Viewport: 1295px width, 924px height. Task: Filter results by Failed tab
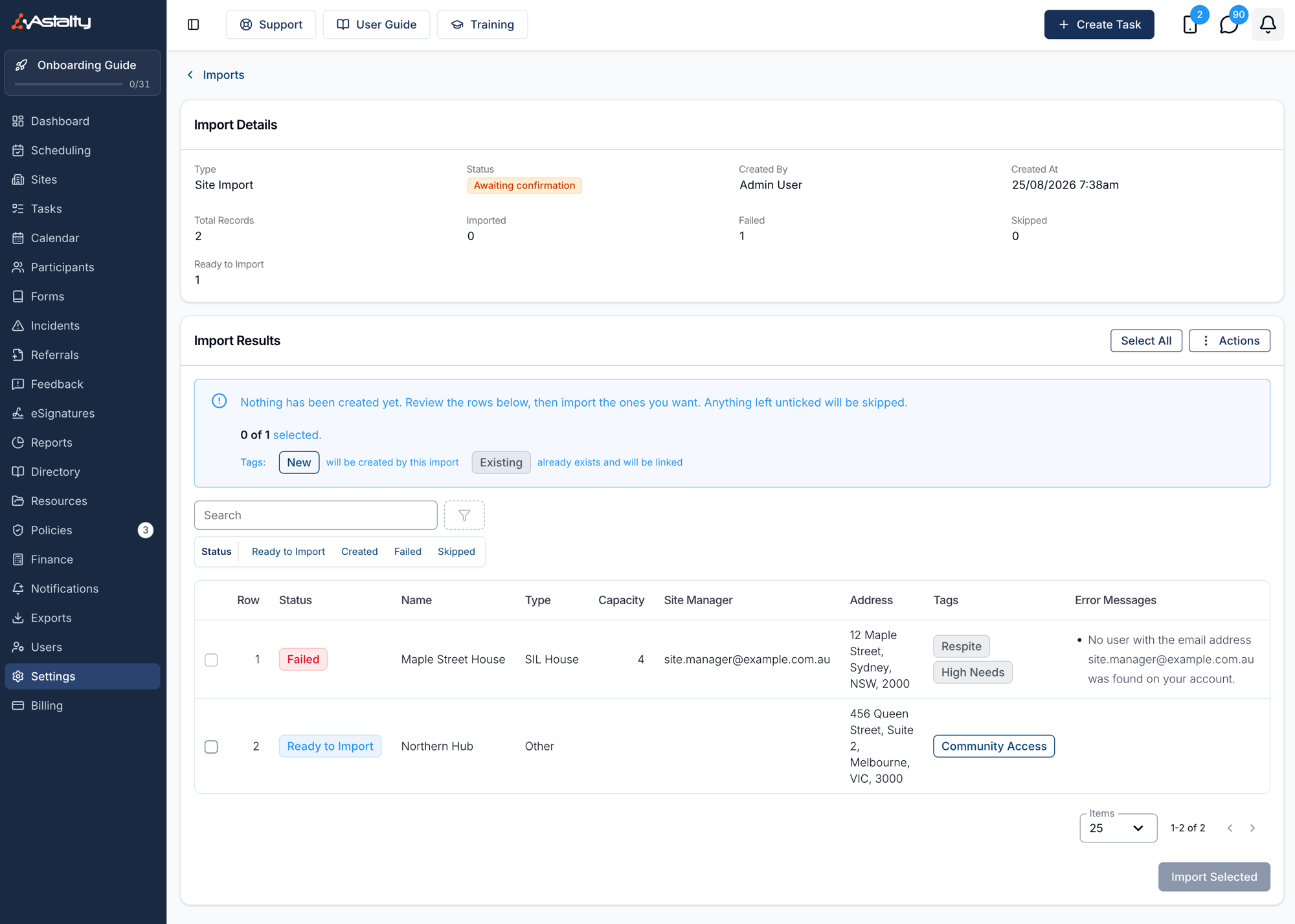point(407,552)
